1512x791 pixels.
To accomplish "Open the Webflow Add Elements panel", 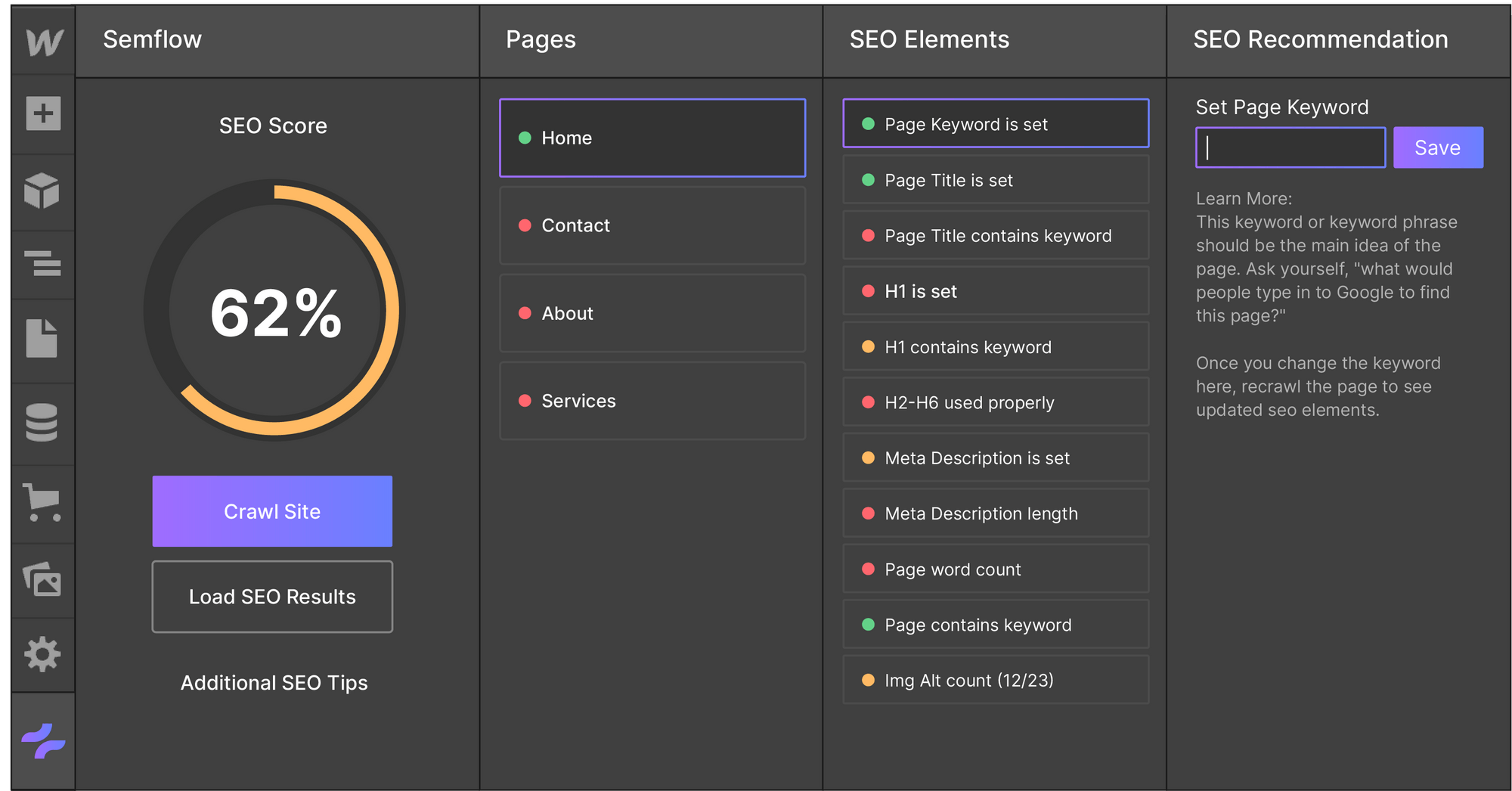I will 42,114.
